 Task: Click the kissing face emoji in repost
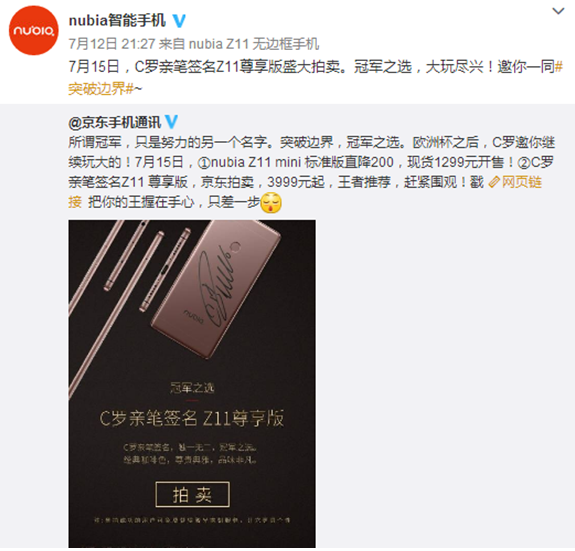point(271,203)
